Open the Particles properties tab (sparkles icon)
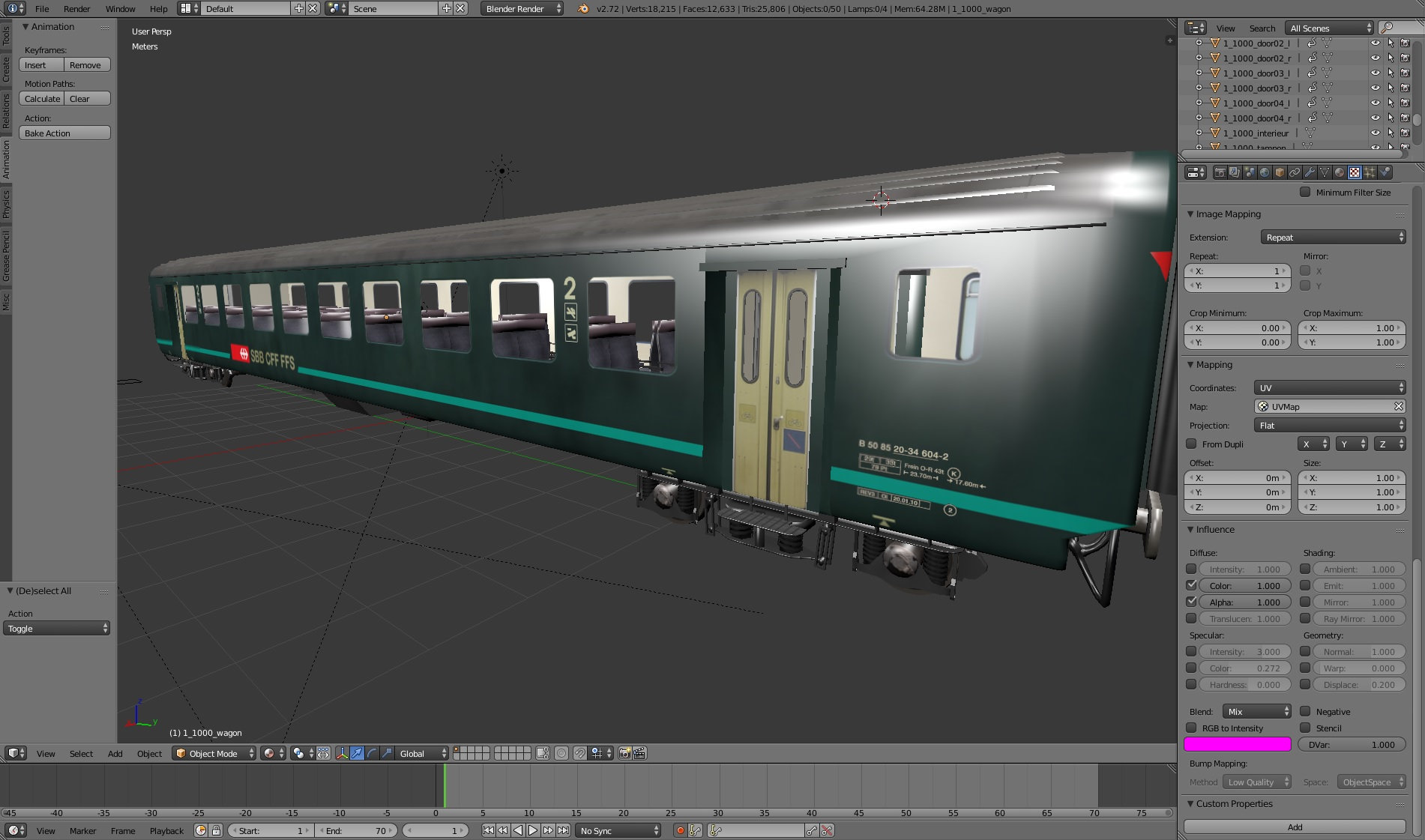 [1370, 172]
